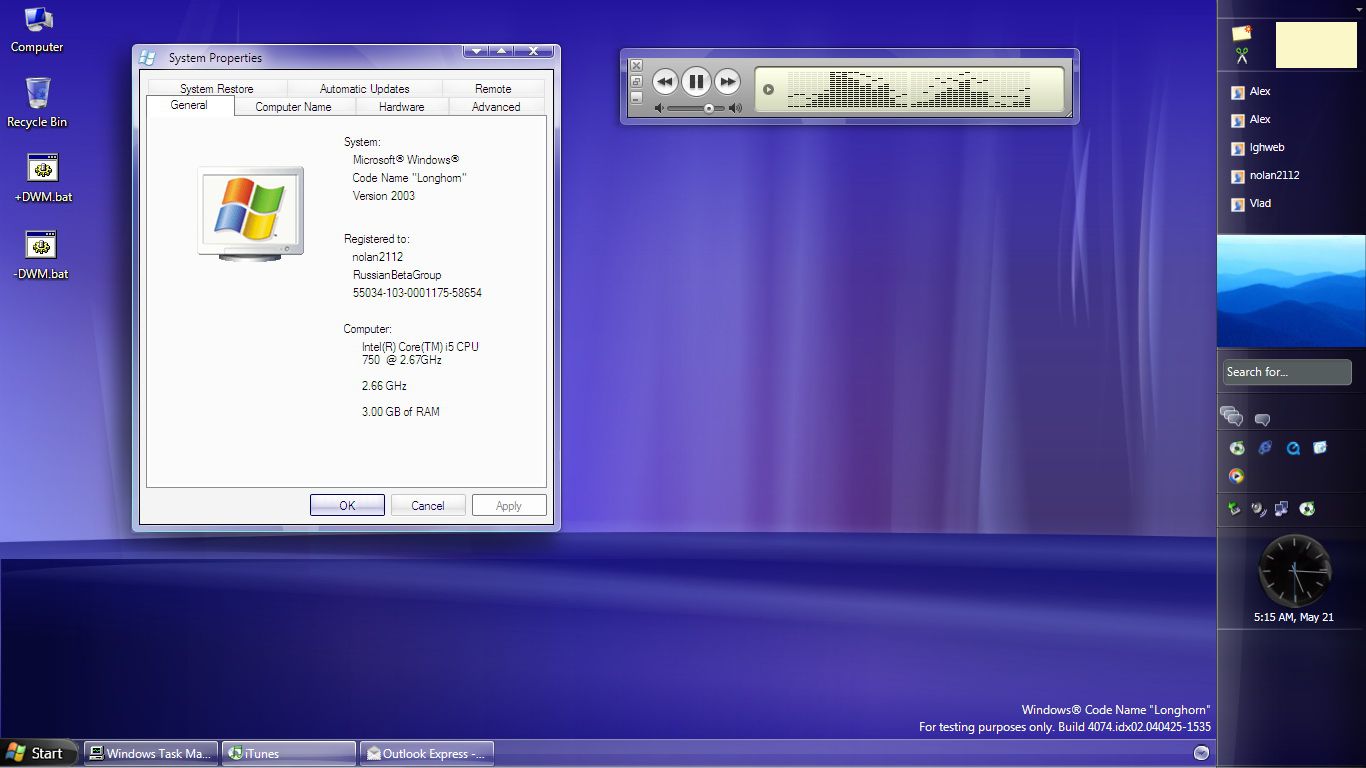1366x768 pixels.
Task: Click the Windows logo monitor image
Action: [x=250, y=213]
